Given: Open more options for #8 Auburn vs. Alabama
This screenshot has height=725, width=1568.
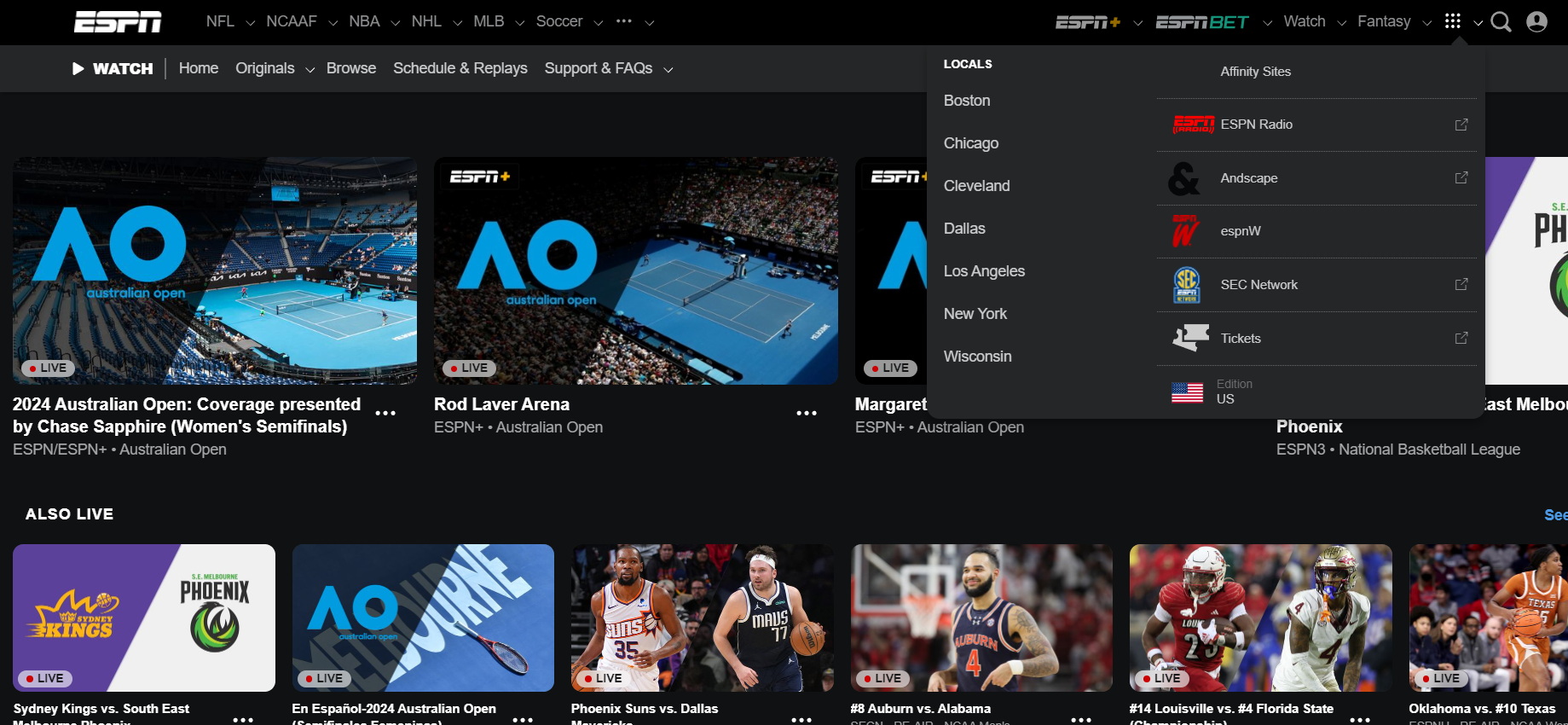Looking at the screenshot, I should point(1081,720).
